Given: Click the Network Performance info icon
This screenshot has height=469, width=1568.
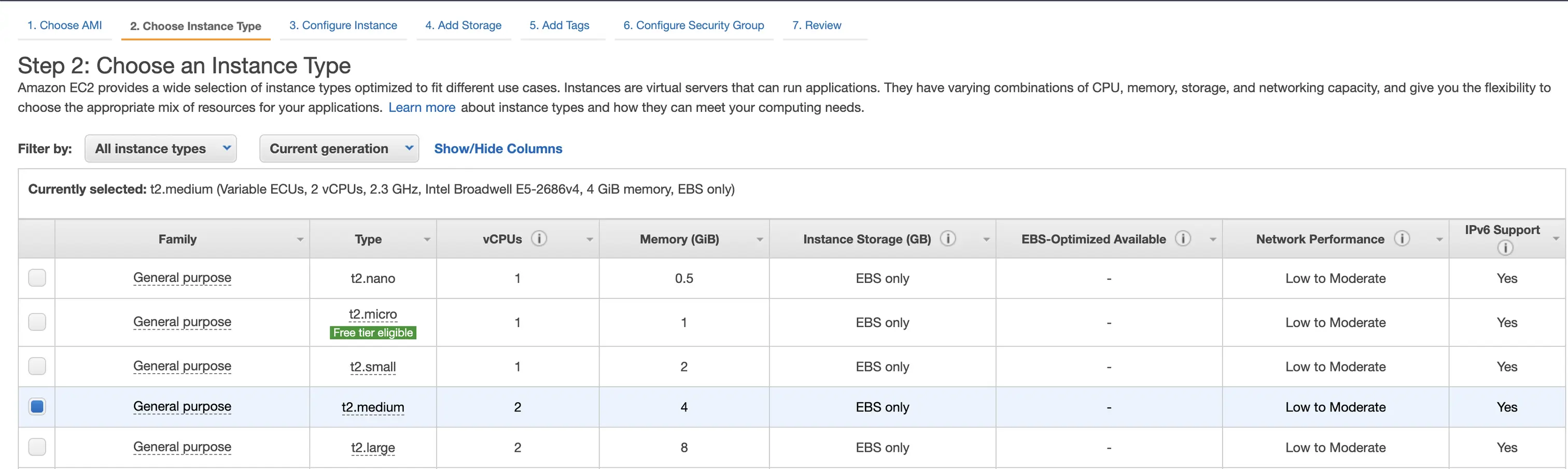Looking at the screenshot, I should click(1402, 238).
